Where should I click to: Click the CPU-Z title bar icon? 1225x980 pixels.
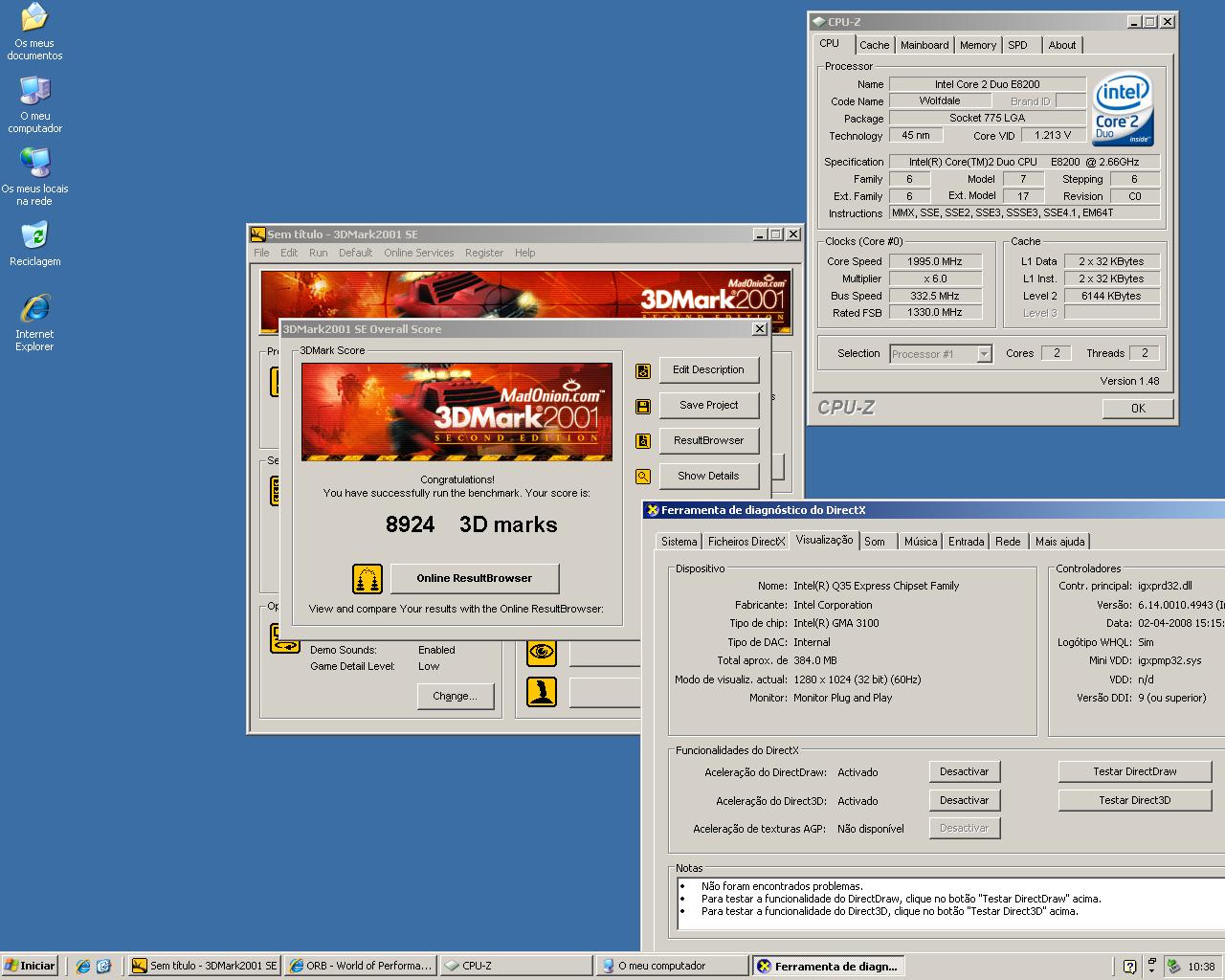click(x=818, y=22)
